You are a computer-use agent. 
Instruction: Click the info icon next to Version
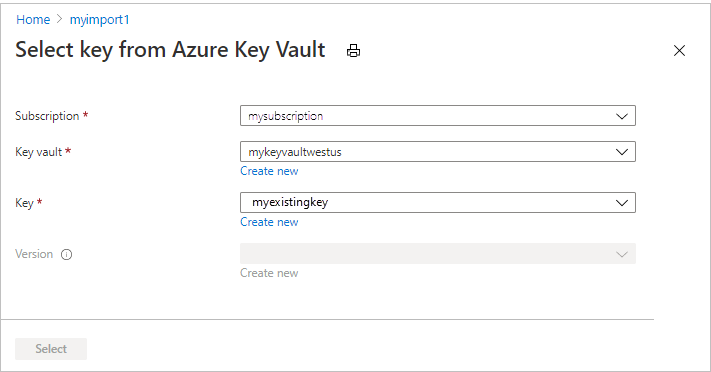[x=67, y=255]
